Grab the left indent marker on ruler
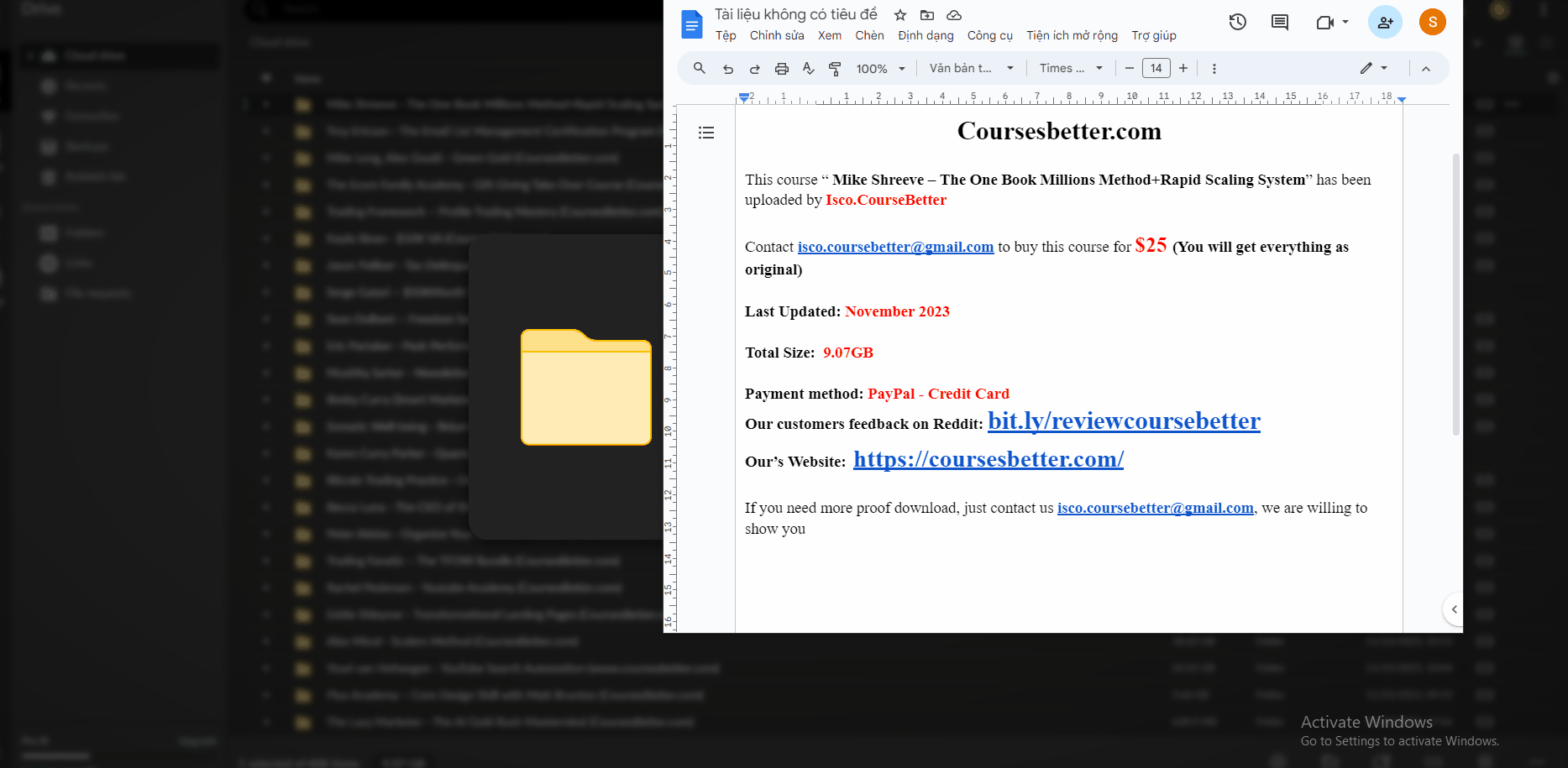Viewport: 1568px width, 768px height. [x=743, y=98]
